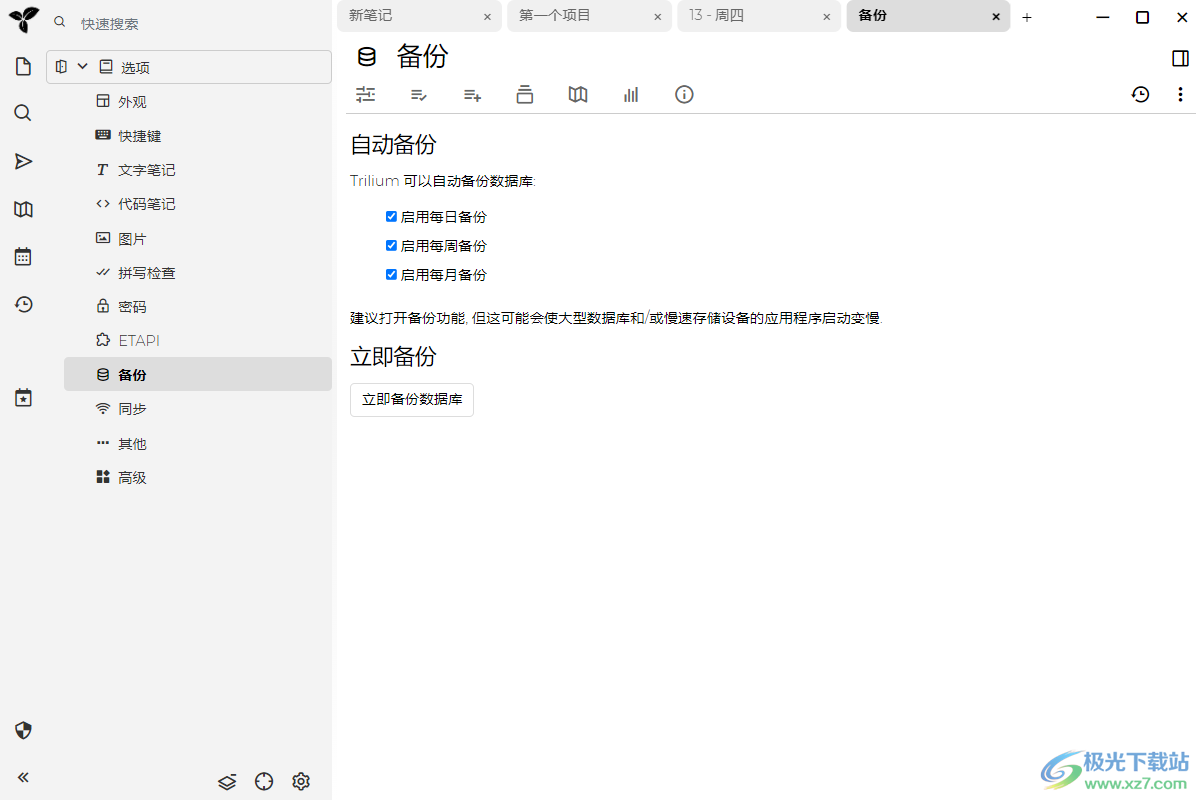Screen dimensions: 1200x800
Task: Add a new tab with plus button
Action: (1027, 17)
